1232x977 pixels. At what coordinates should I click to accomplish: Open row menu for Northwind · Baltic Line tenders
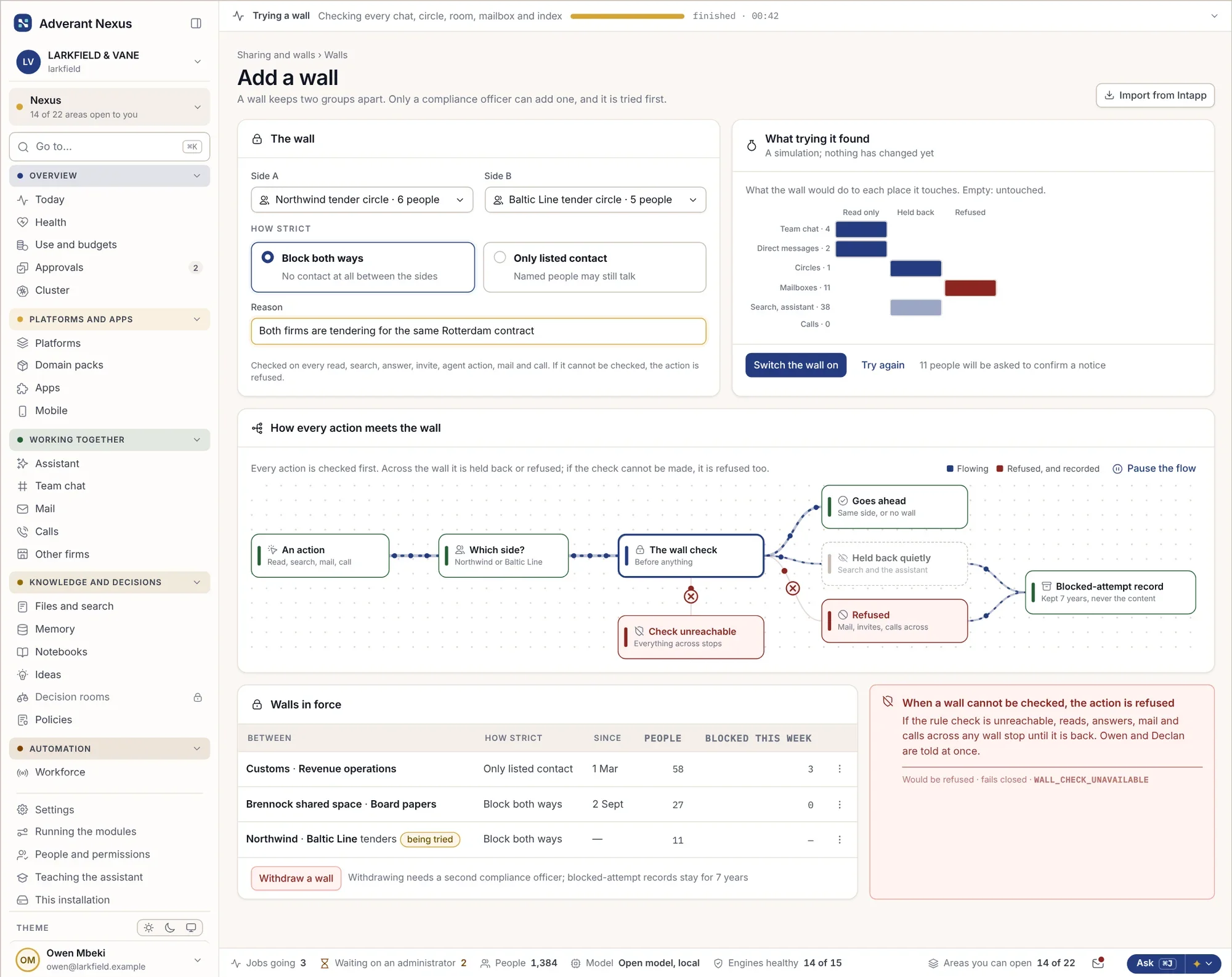point(840,840)
